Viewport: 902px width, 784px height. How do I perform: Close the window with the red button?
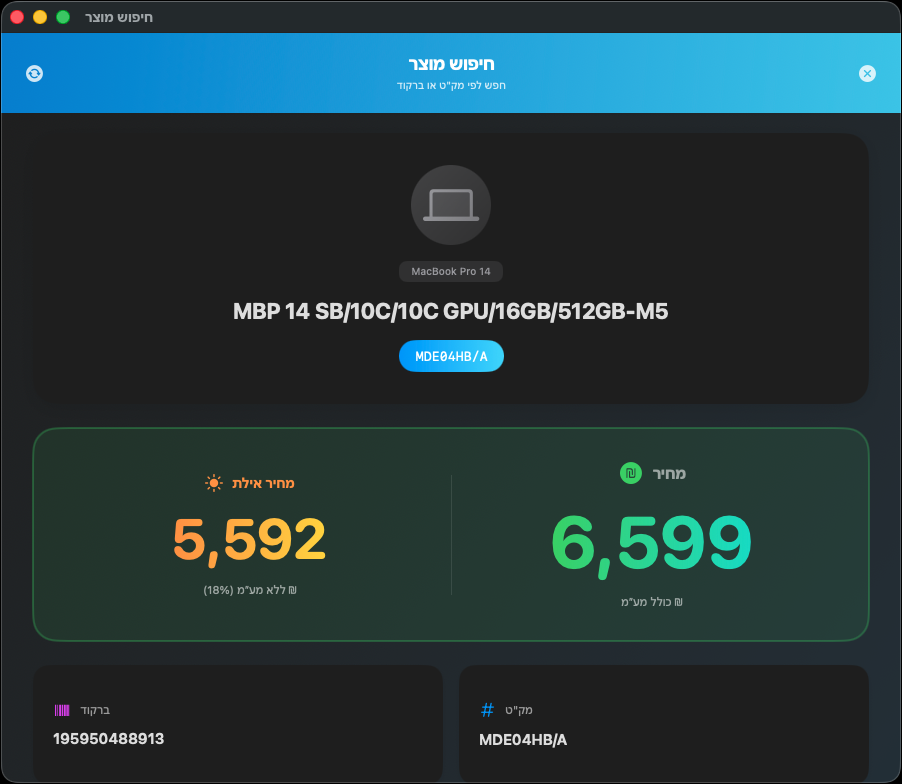pyautogui.click(x=17, y=17)
